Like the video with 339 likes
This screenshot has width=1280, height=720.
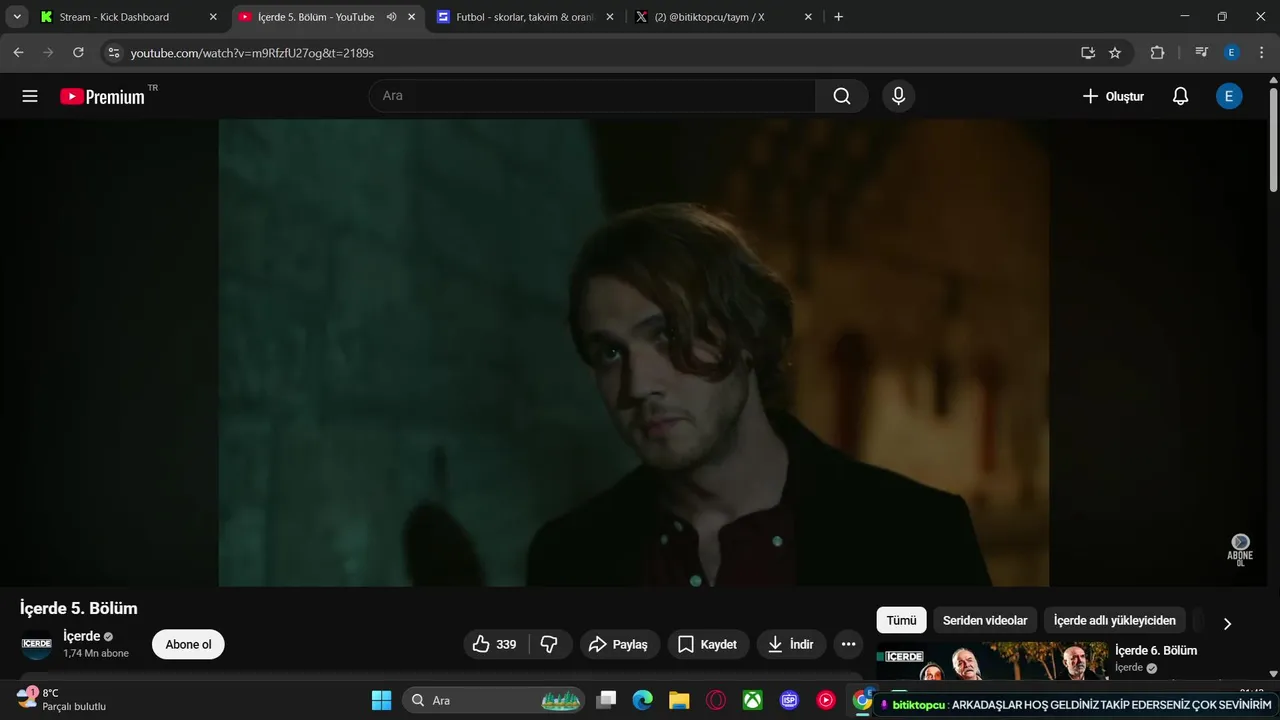pyautogui.click(x=495, y=644)
